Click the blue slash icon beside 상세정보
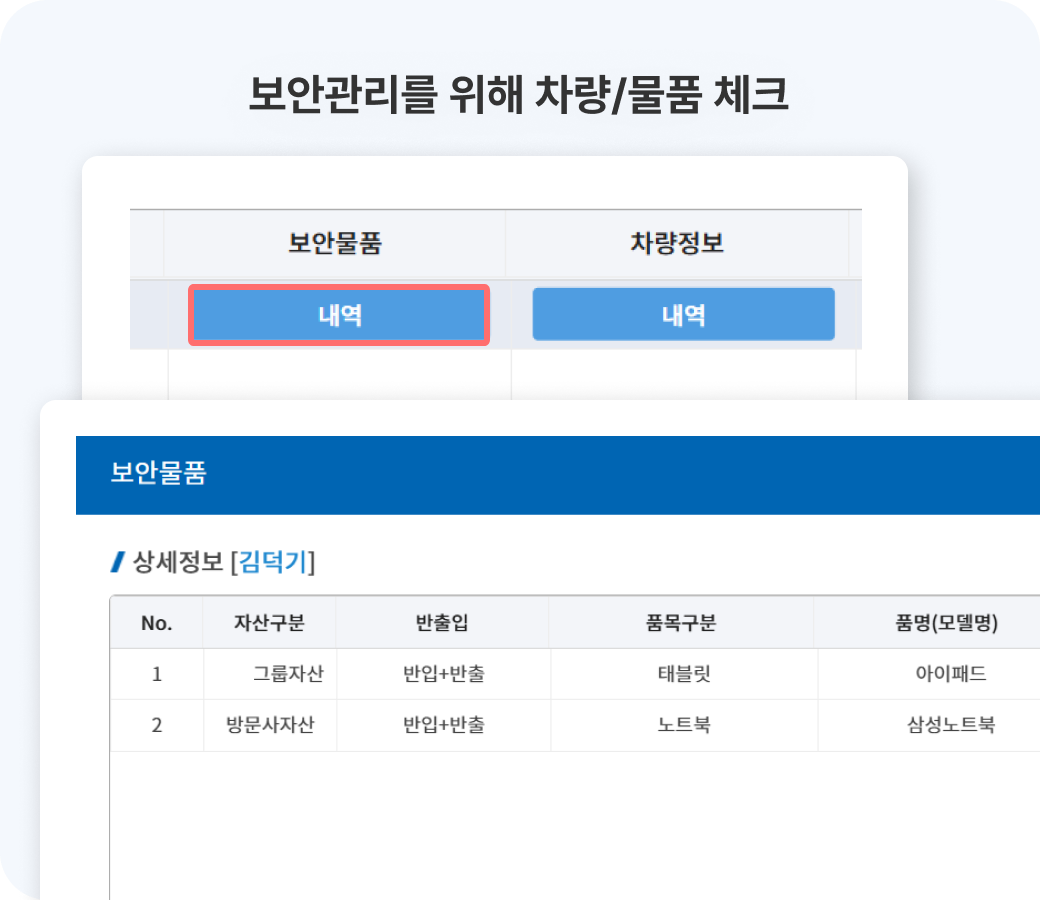 [x=118, y=563]
